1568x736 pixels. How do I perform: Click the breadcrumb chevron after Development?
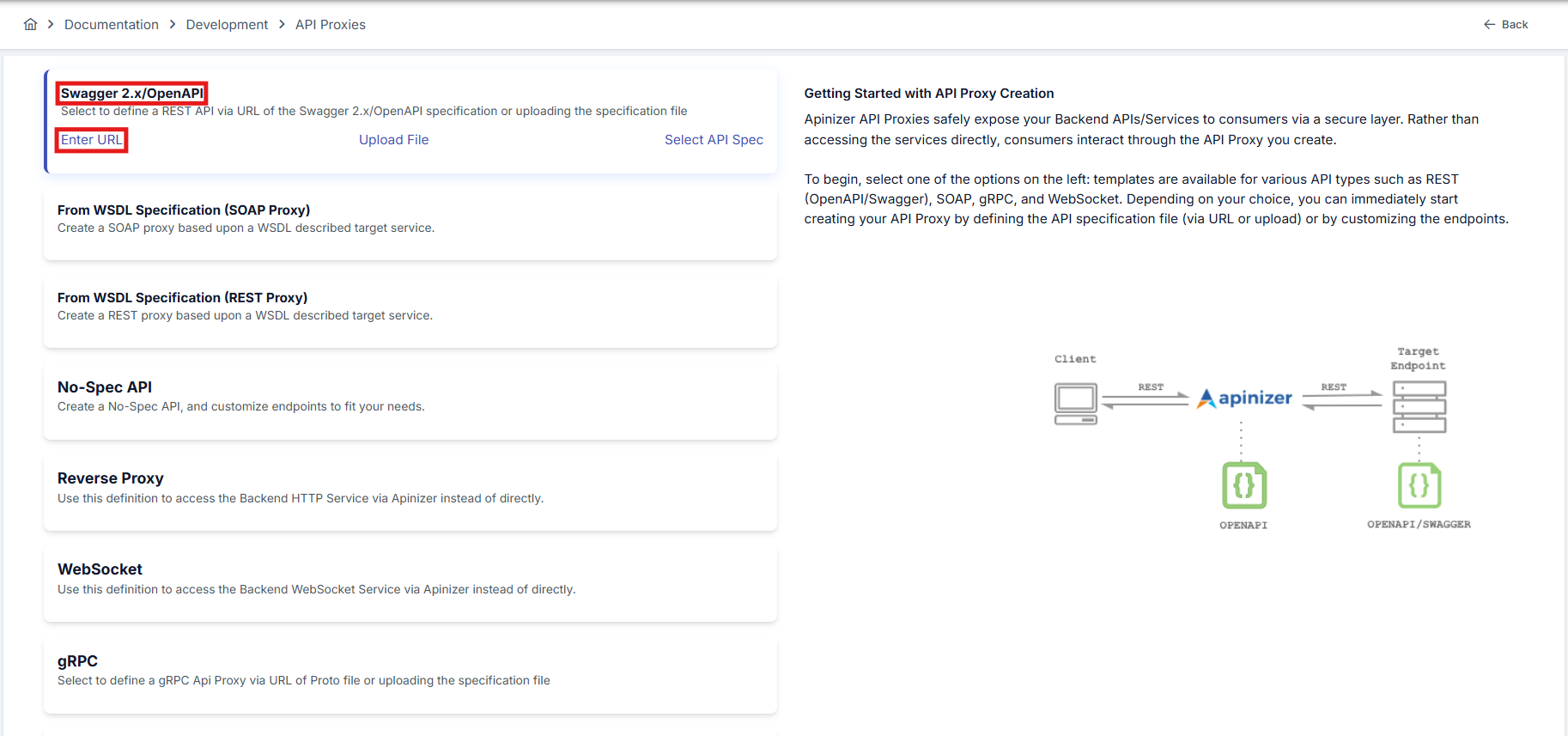(282, 24)
